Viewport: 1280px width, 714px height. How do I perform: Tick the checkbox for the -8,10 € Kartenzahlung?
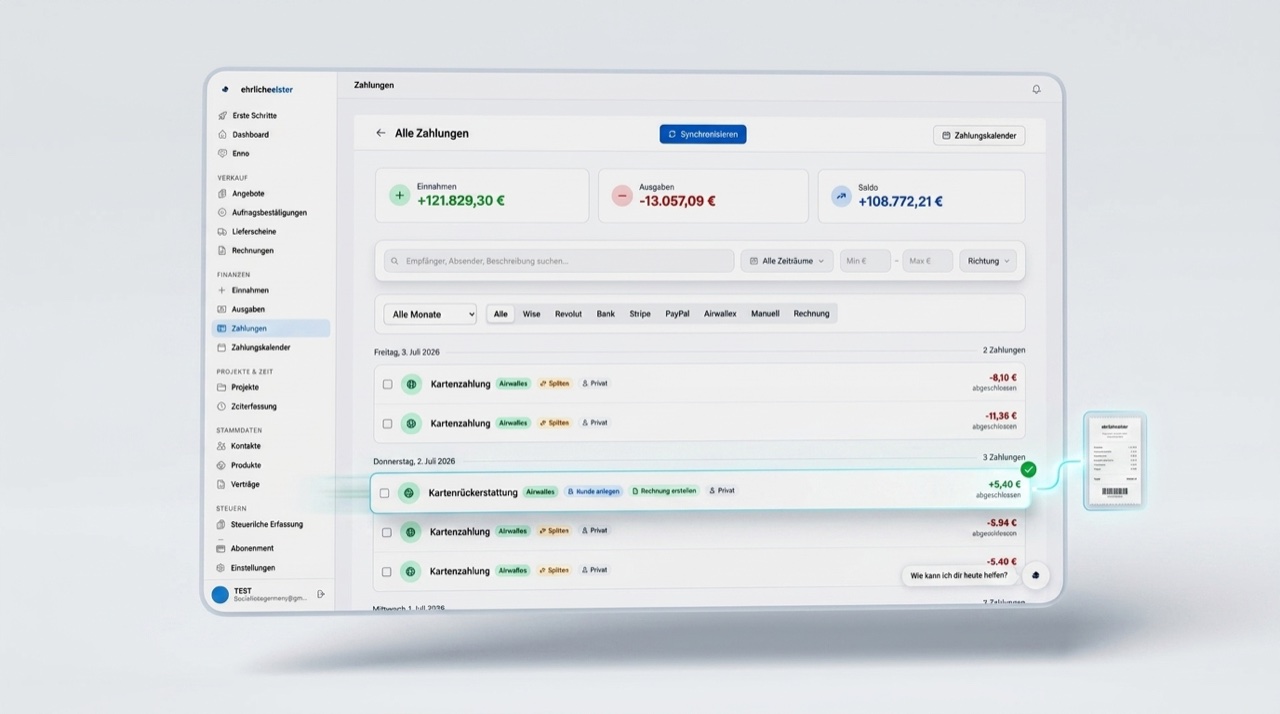[388, 384]
